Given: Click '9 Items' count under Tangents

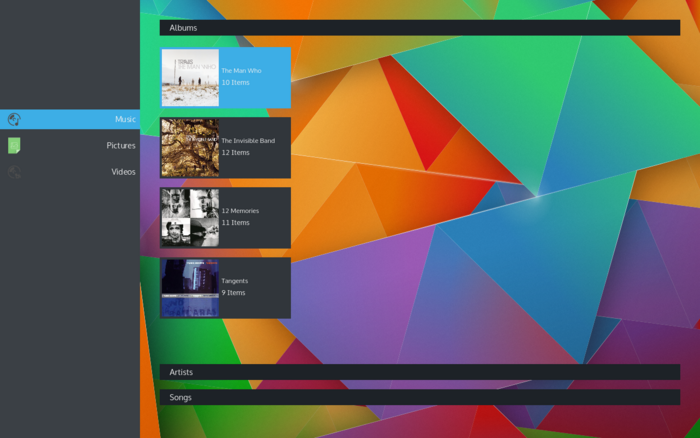Looking at the screenshot, I should pos(233,293).
